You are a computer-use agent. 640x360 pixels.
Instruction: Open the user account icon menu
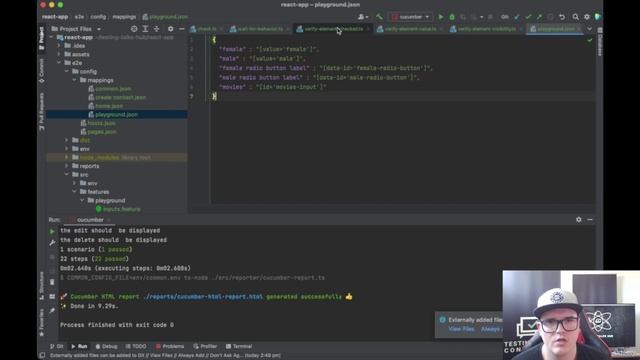(x=362, y=17)
